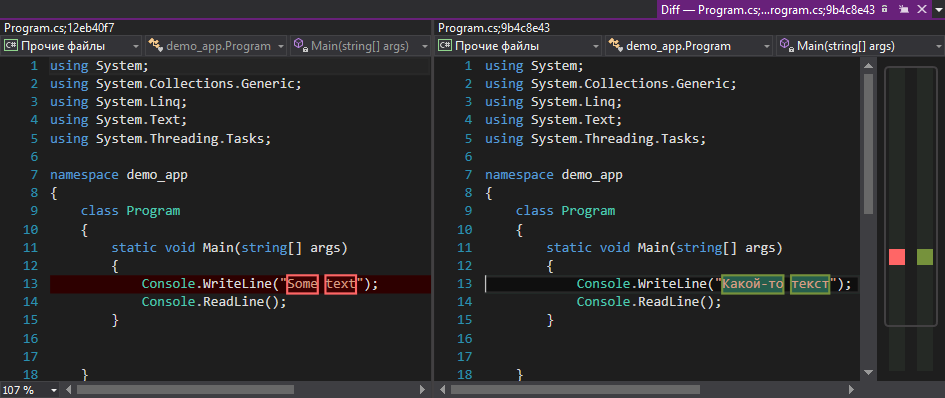Open right pane Main(string[] args) member dropdown
This screenshot has width=945, height=398.
(x=859, y=46)
